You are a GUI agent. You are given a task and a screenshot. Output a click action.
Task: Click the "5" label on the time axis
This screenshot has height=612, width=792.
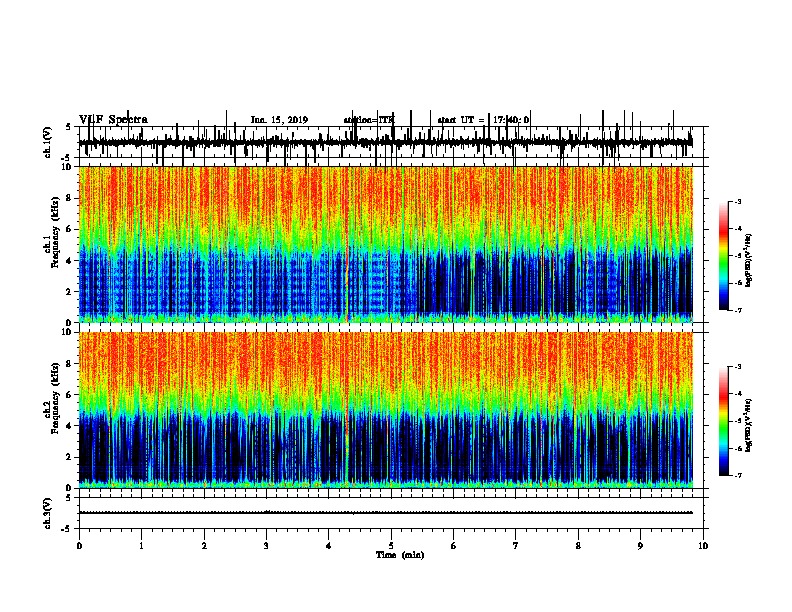click(391, 546)
